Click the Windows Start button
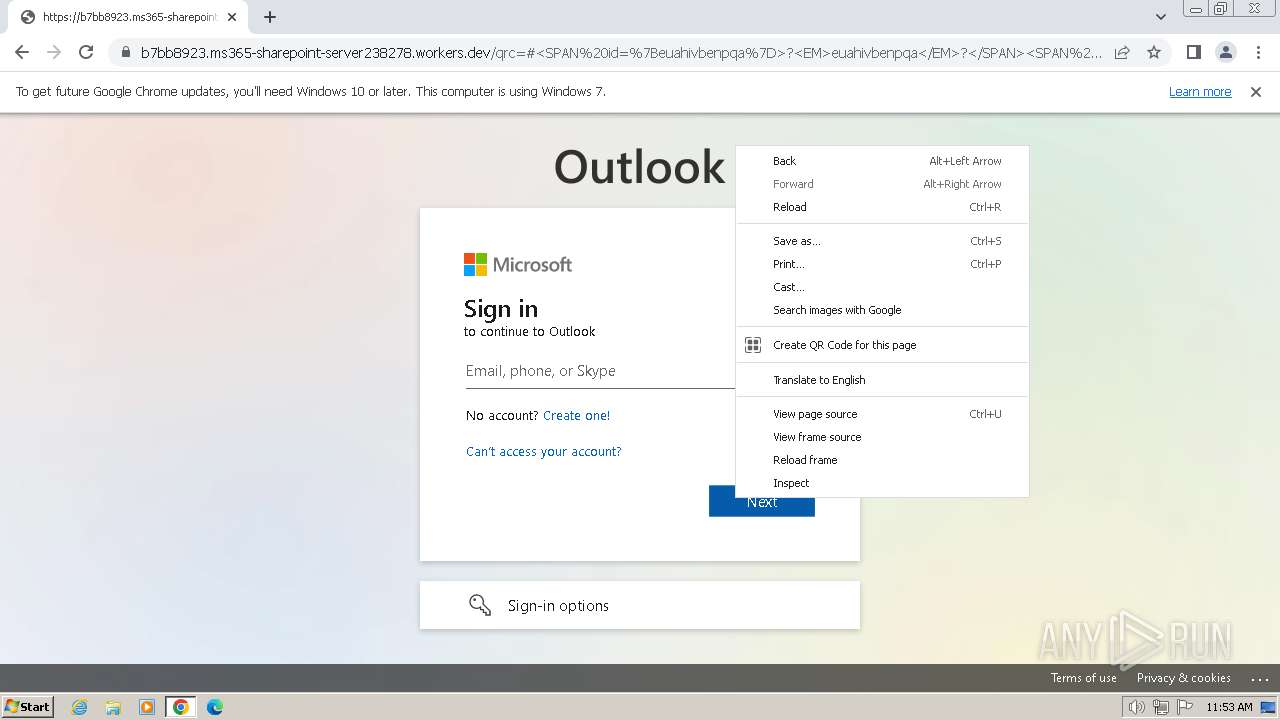Image resolution: width=1280 pixels, height=720 pixels. 28,706
